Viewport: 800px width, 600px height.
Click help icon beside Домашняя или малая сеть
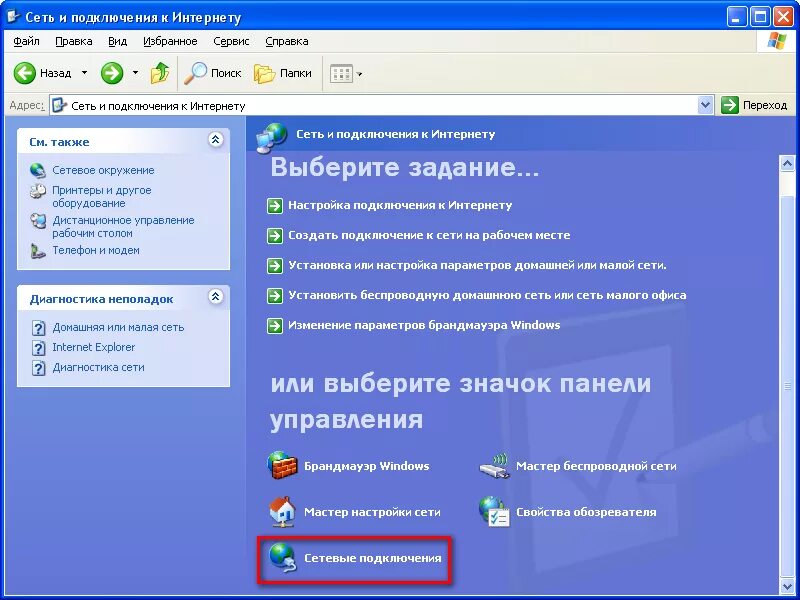tap(39, 328)
